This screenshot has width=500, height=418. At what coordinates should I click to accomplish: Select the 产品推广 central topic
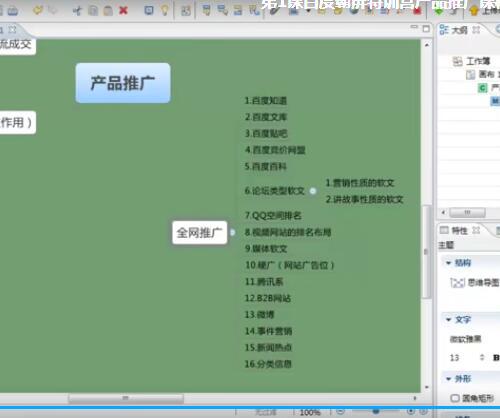123,83
